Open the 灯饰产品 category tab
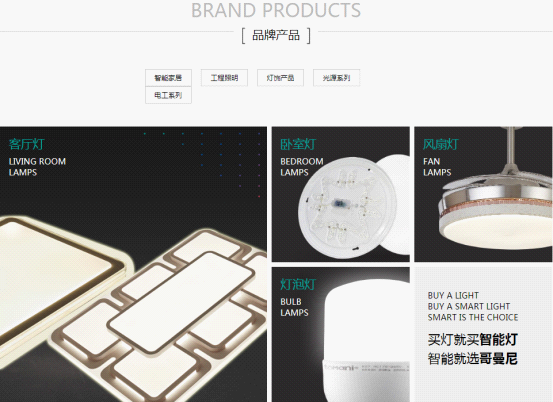This screenshot has height=402, width=553. (x=280, y=78)
